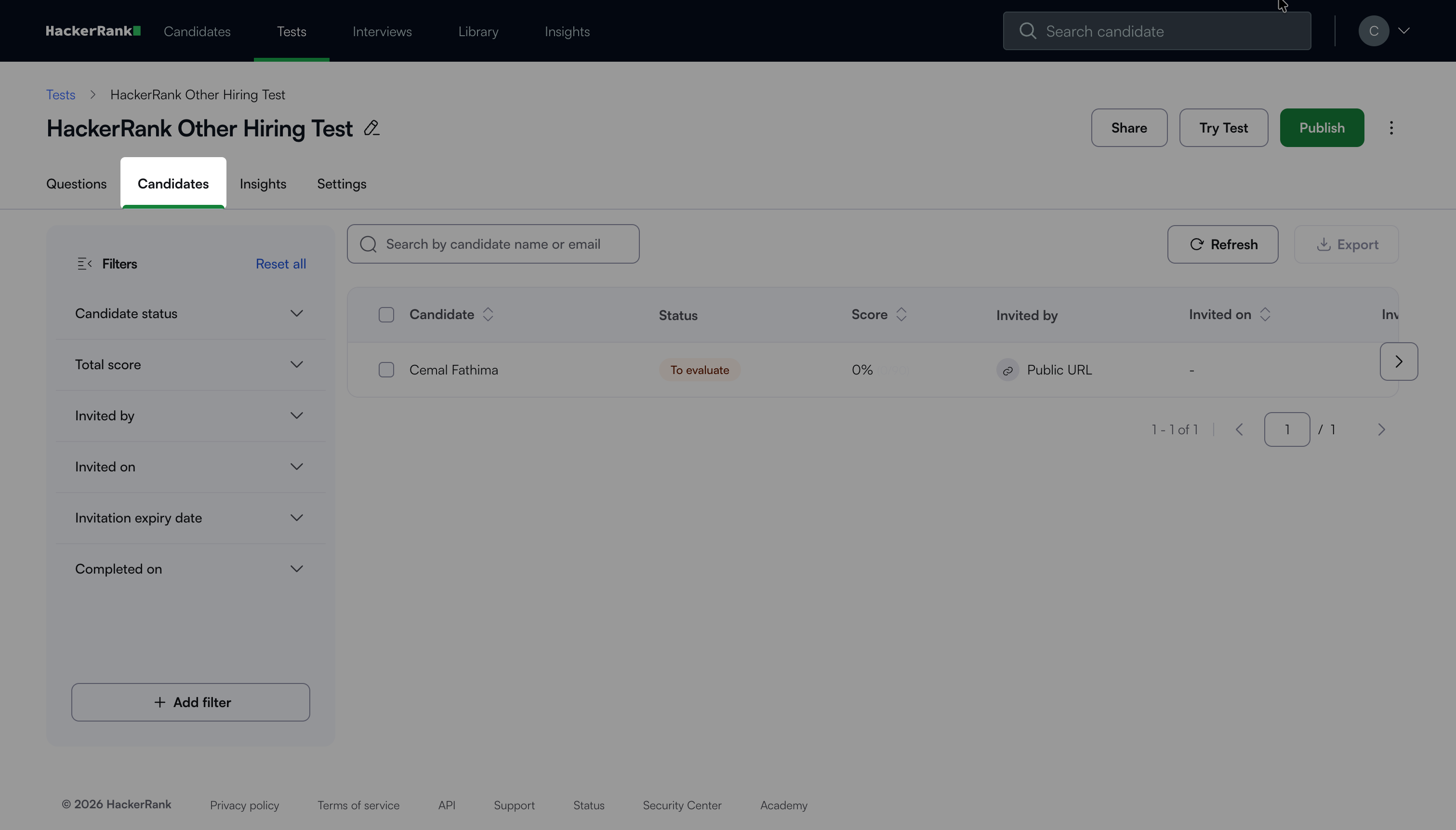Click the candidate name or email search field

(493, 244)
